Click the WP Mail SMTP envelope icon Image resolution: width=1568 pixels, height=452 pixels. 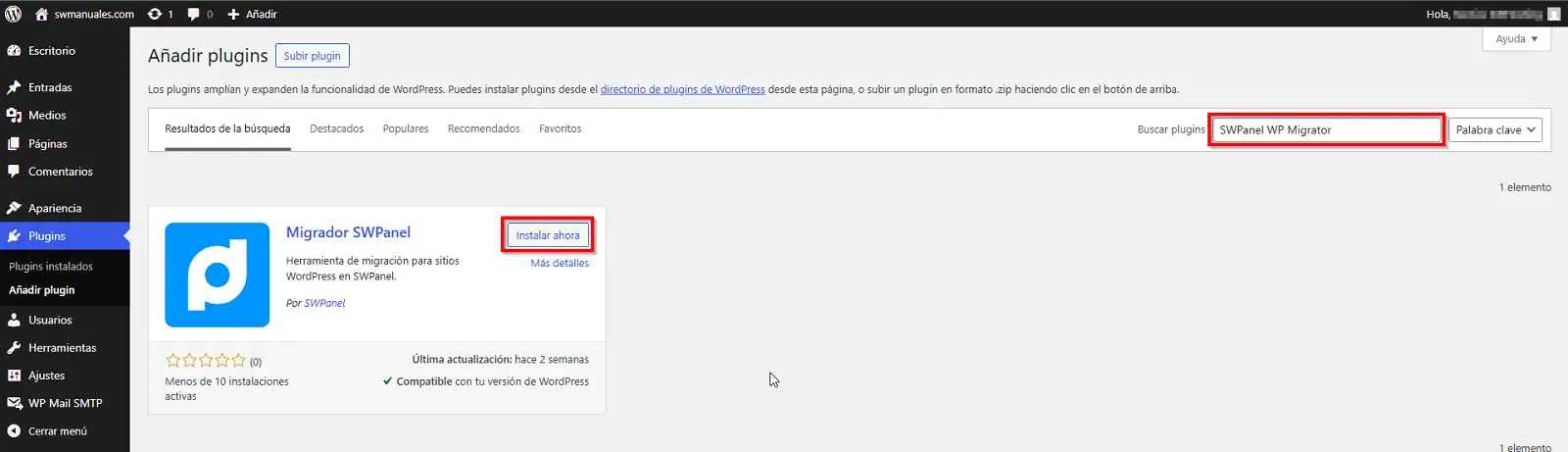[14, 403]
